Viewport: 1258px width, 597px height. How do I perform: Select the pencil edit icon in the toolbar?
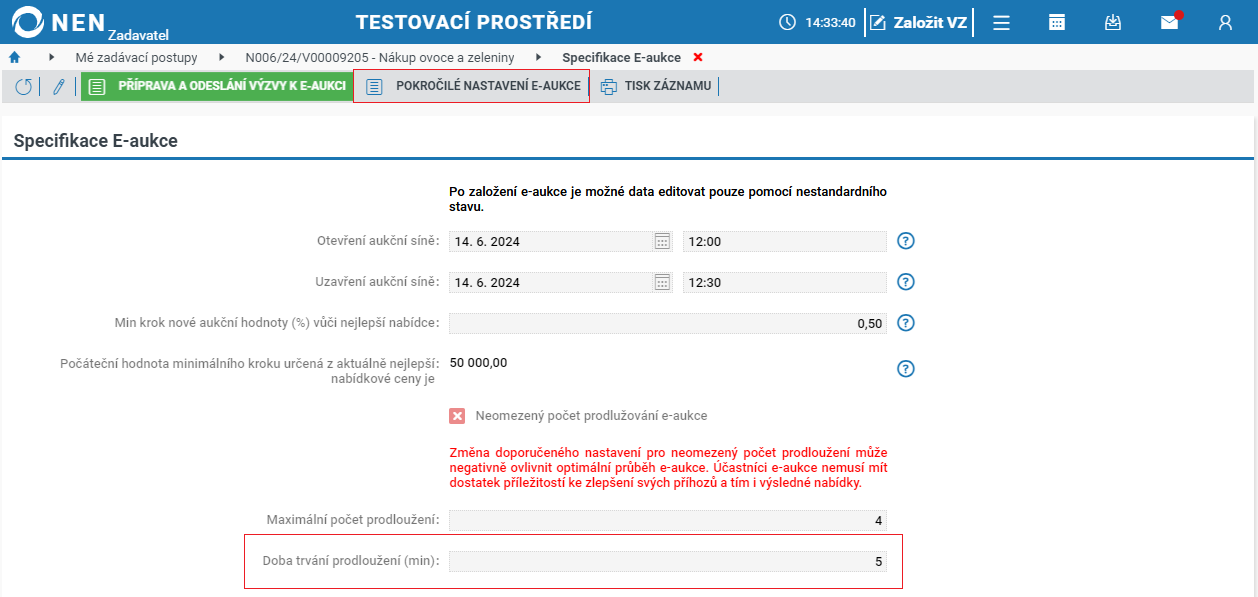(x=58, y=86)
